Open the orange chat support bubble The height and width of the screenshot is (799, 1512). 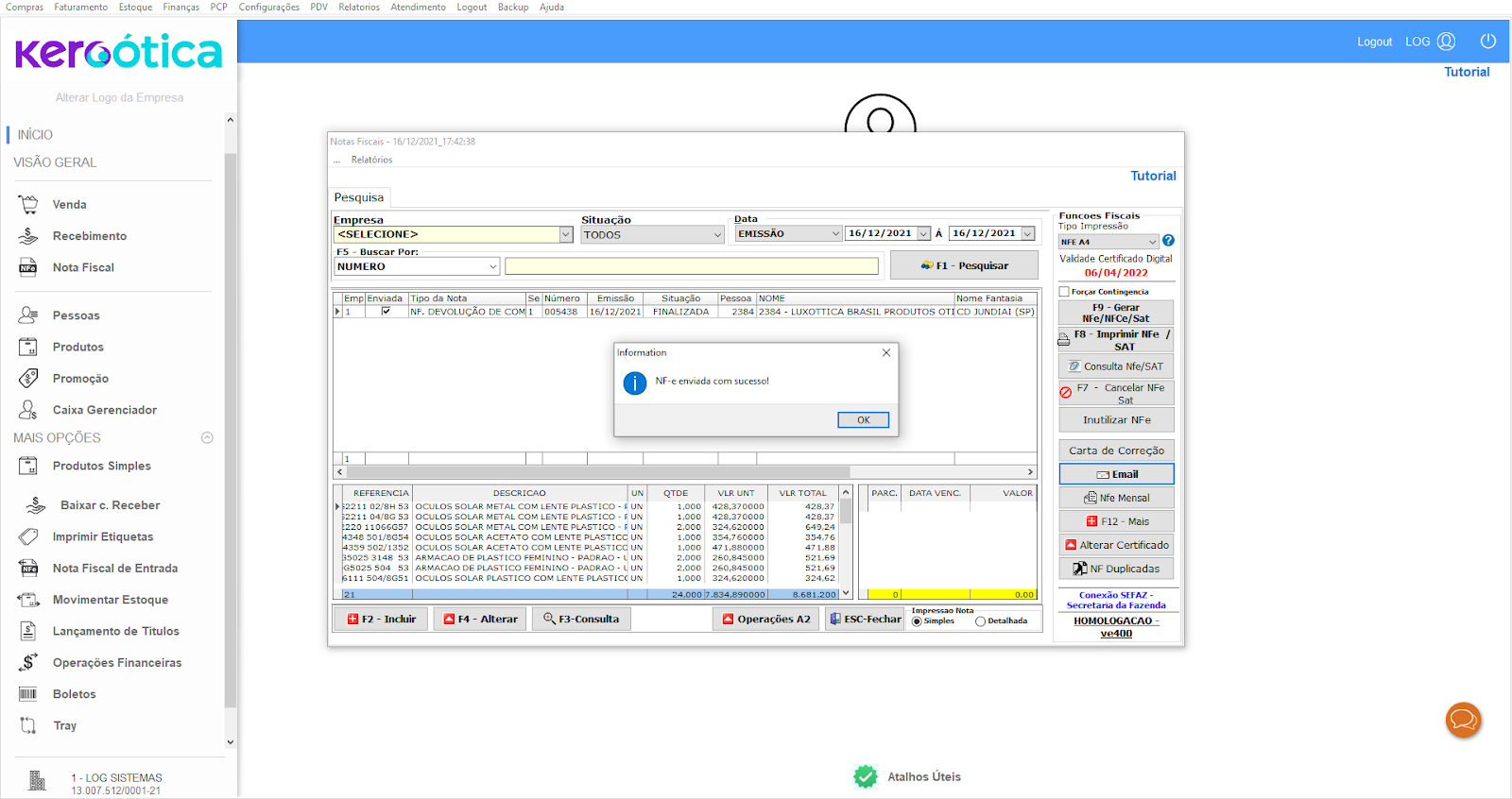[1464, 721]
